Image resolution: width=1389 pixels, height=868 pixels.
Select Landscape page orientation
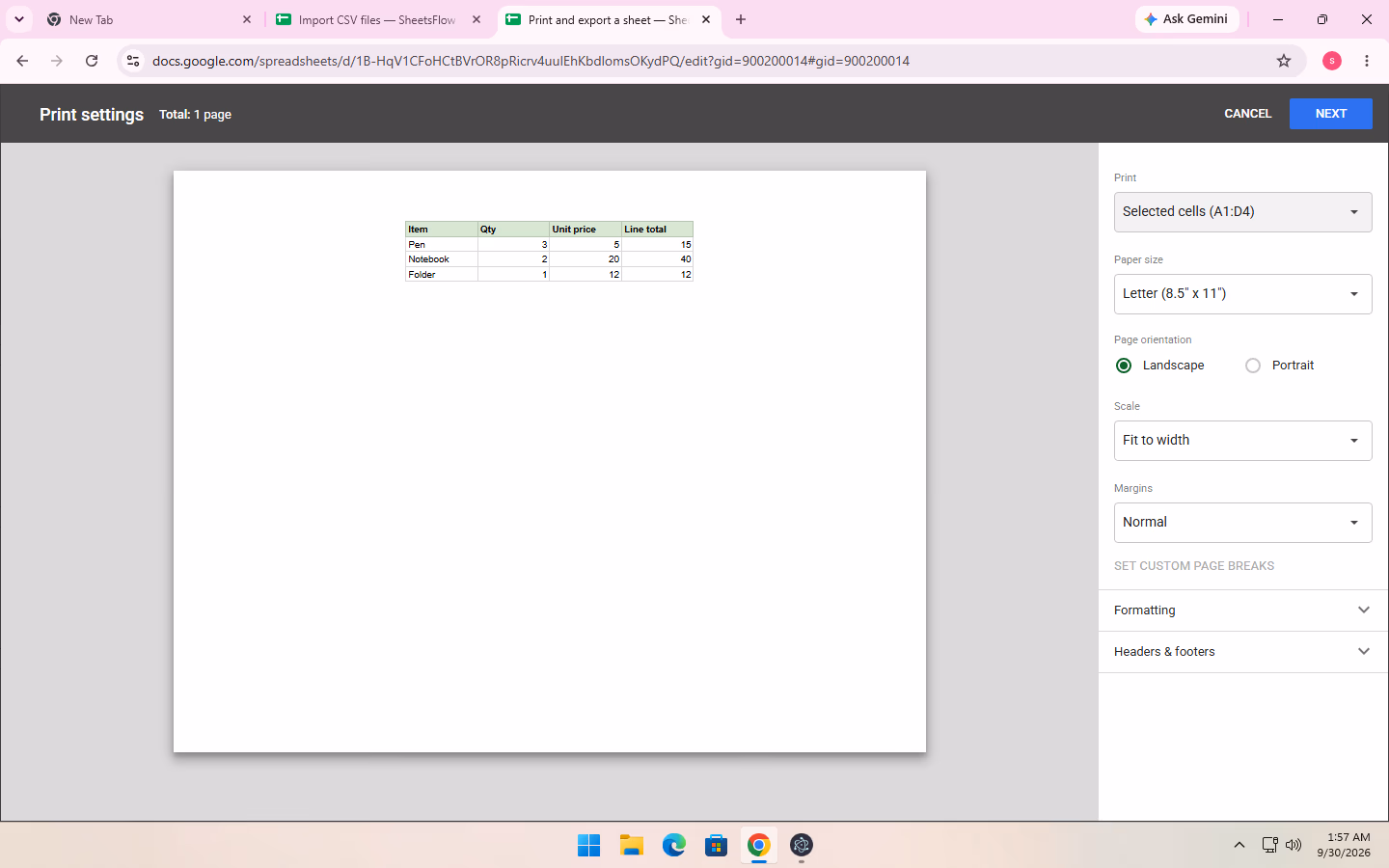[1124, 366]
